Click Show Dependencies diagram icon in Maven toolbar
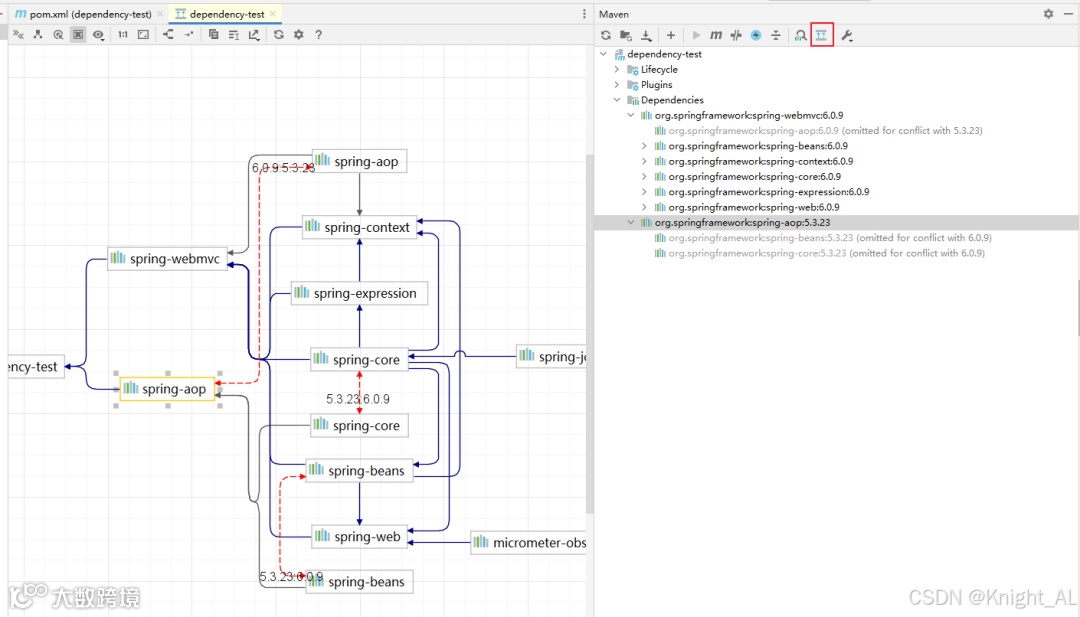This screenshot has height=617, width=1080. pos(821,35)
